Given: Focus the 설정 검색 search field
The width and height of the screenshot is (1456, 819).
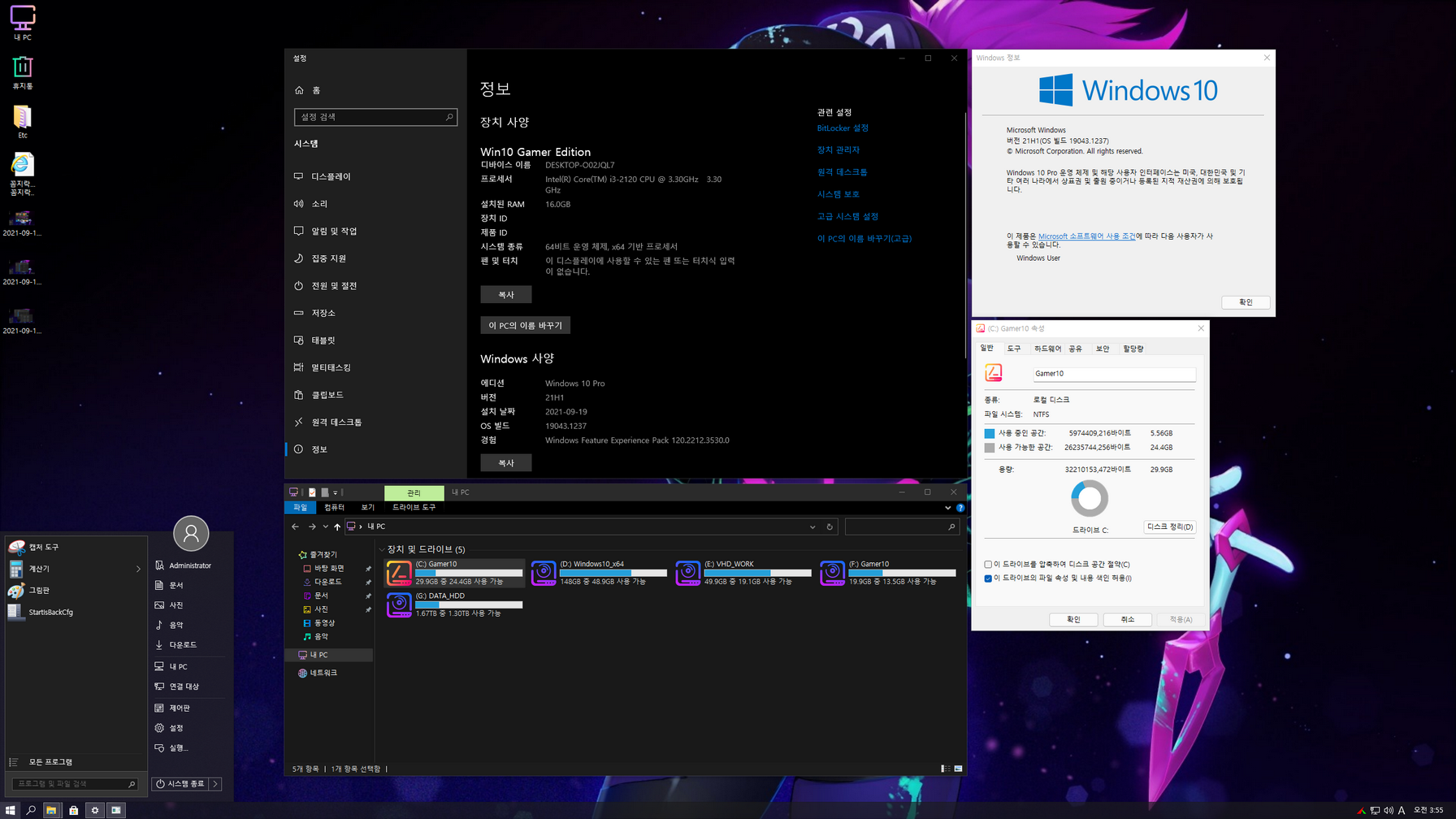Looking at the screenshot, I should [x=375, y=117].
